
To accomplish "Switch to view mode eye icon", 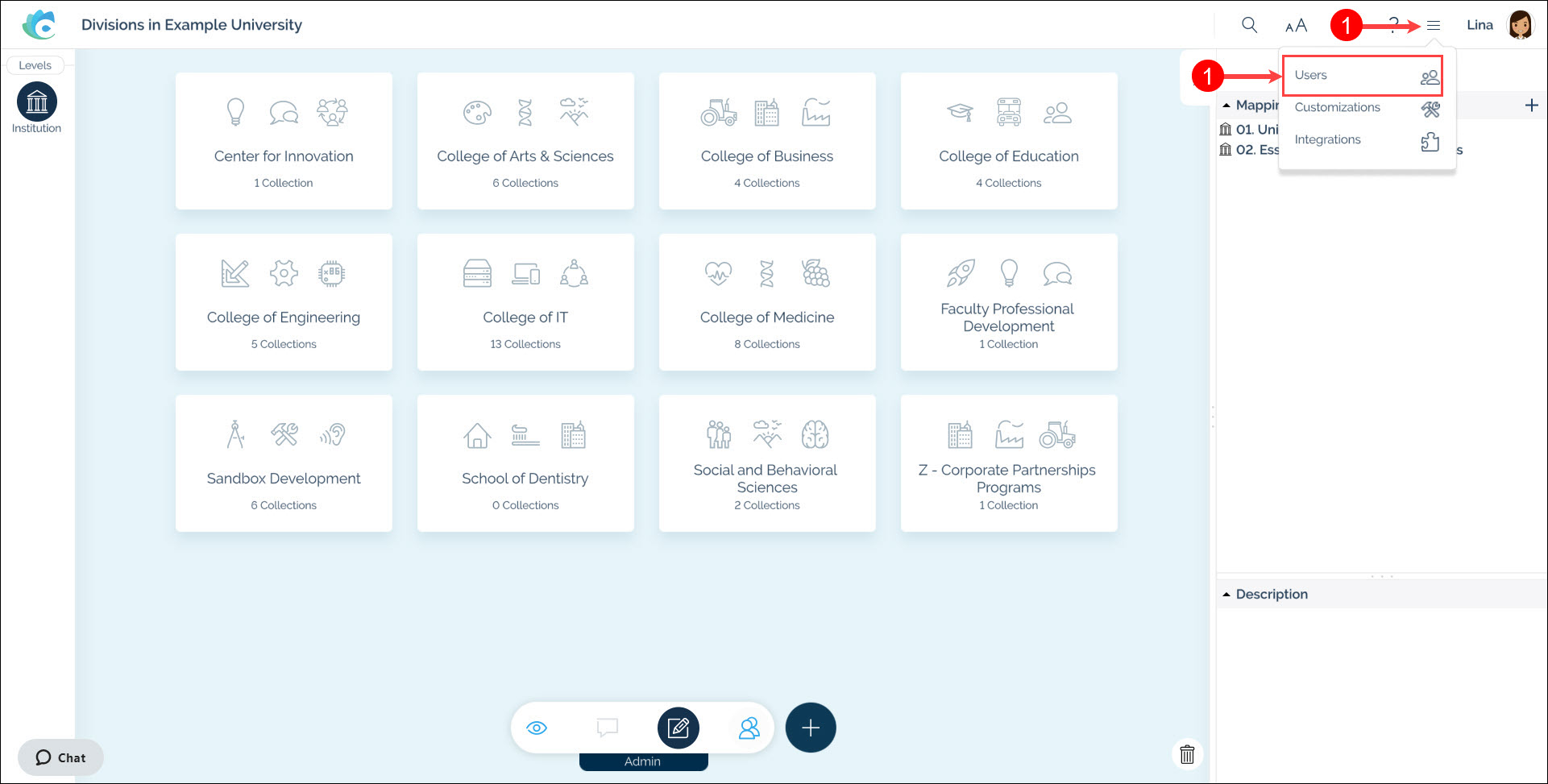I will [537, 728].
